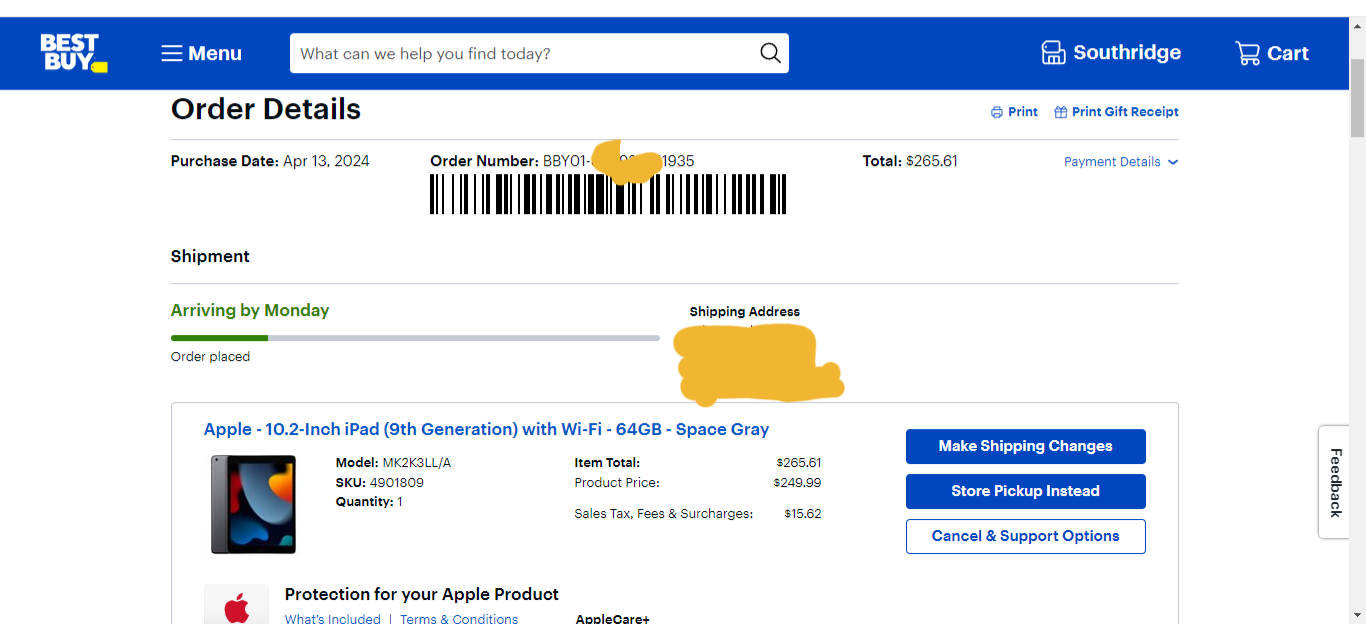The width and height of the screenshot is (1366, 624).
Task: Click the Apple logo icon
Action: click(x=237, y=607)
